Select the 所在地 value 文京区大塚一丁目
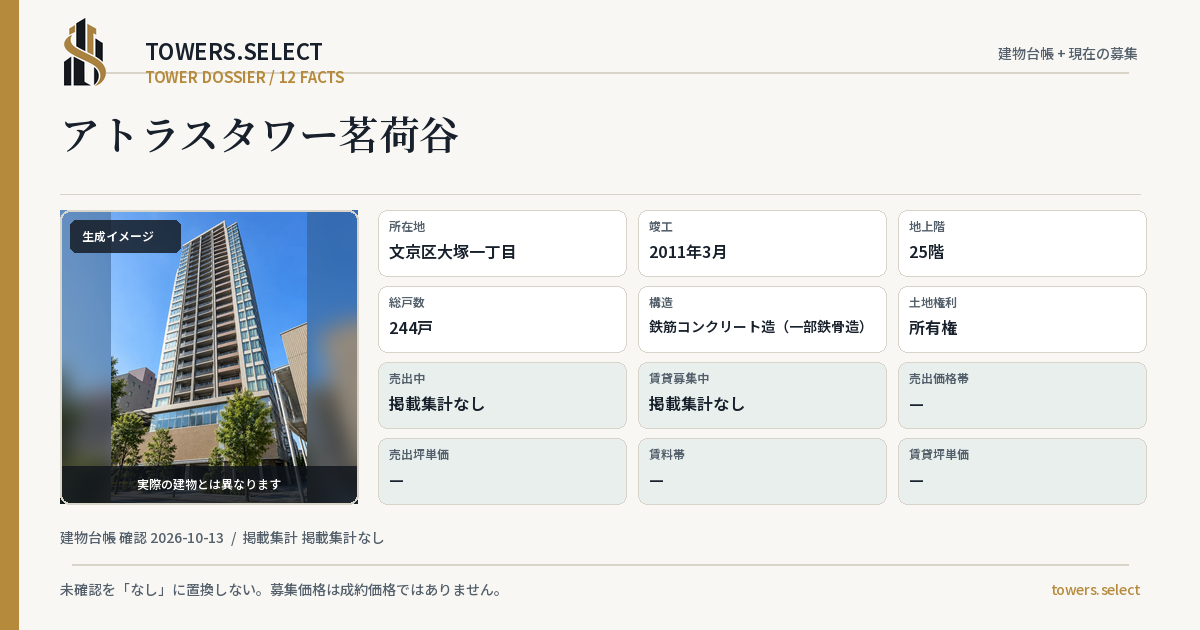The width and height of the screenshot is (1200, 630). tap(452, 252)
